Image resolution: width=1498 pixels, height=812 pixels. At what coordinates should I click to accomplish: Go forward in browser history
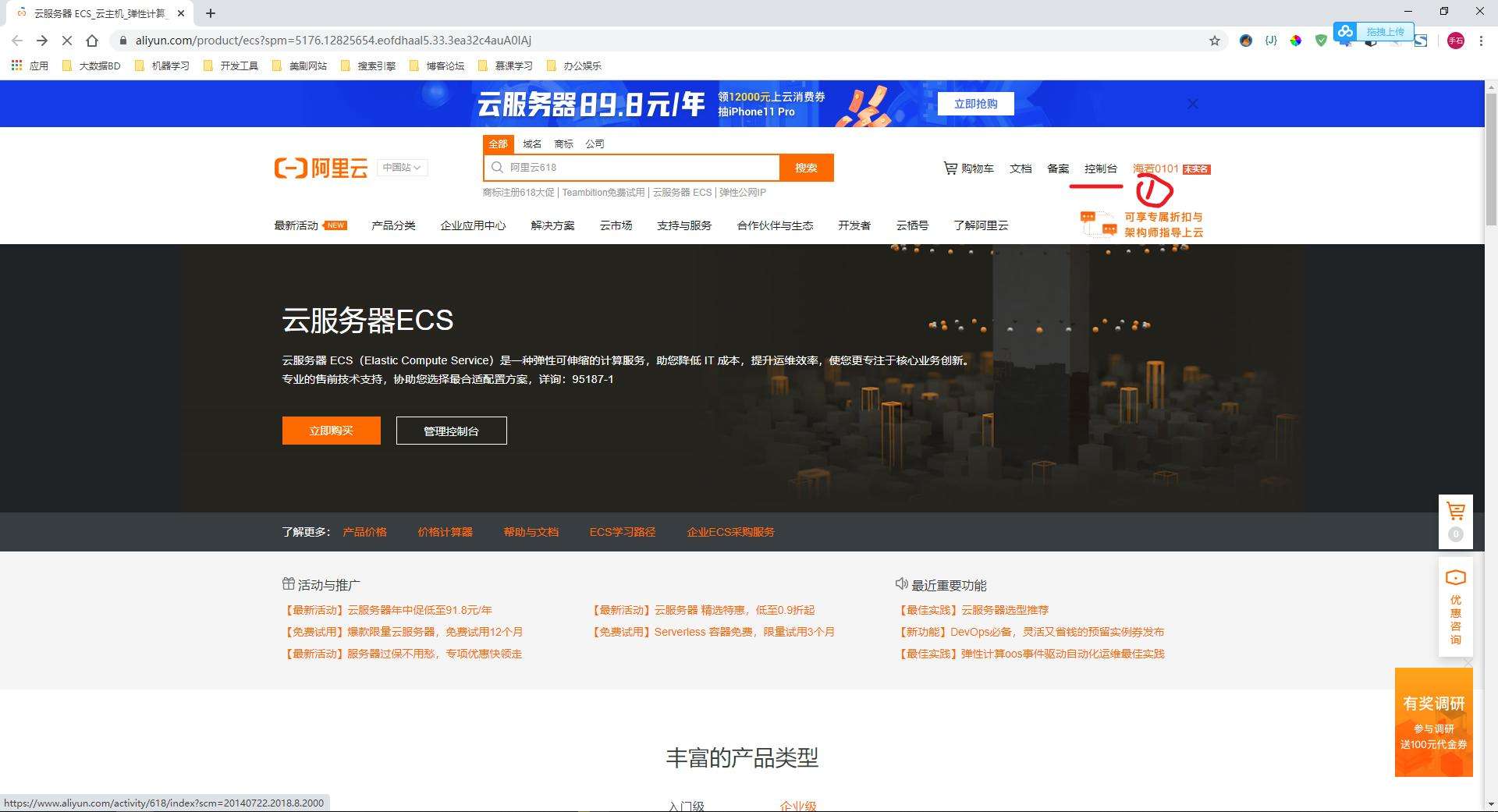[42, 41]
